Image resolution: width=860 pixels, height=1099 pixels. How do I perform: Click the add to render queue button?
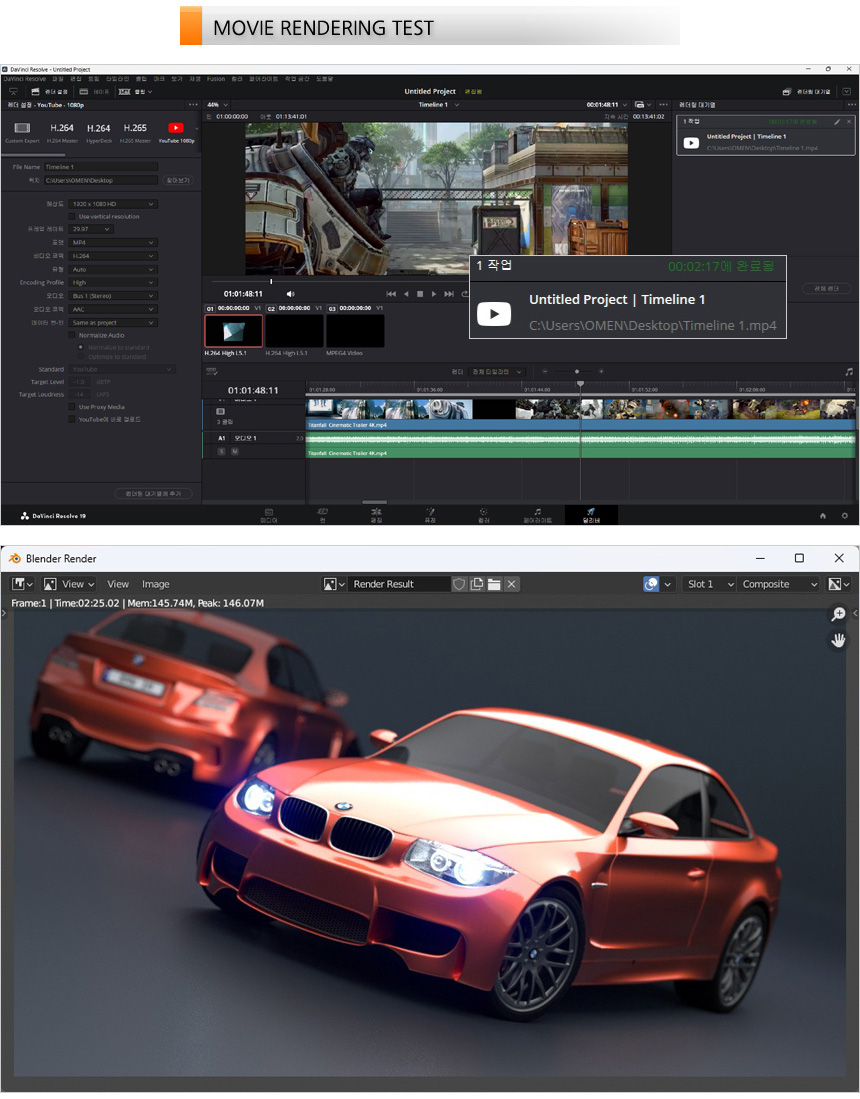[154, 494]
